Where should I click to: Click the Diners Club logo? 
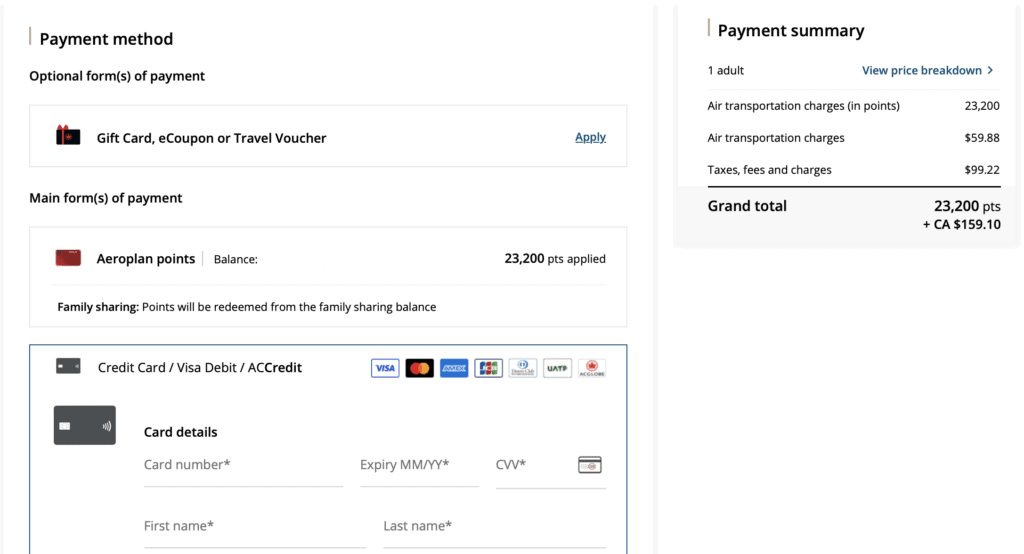coord(523,368)
